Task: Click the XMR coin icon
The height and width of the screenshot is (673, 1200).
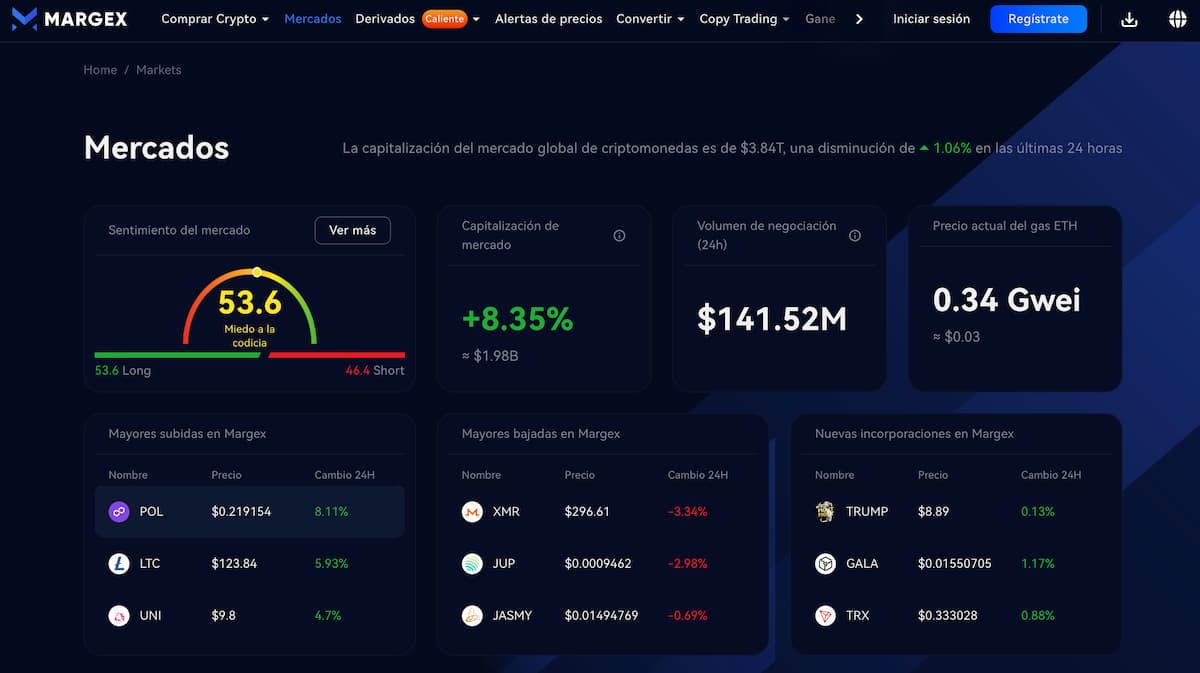Action: [x=472, y=511]
